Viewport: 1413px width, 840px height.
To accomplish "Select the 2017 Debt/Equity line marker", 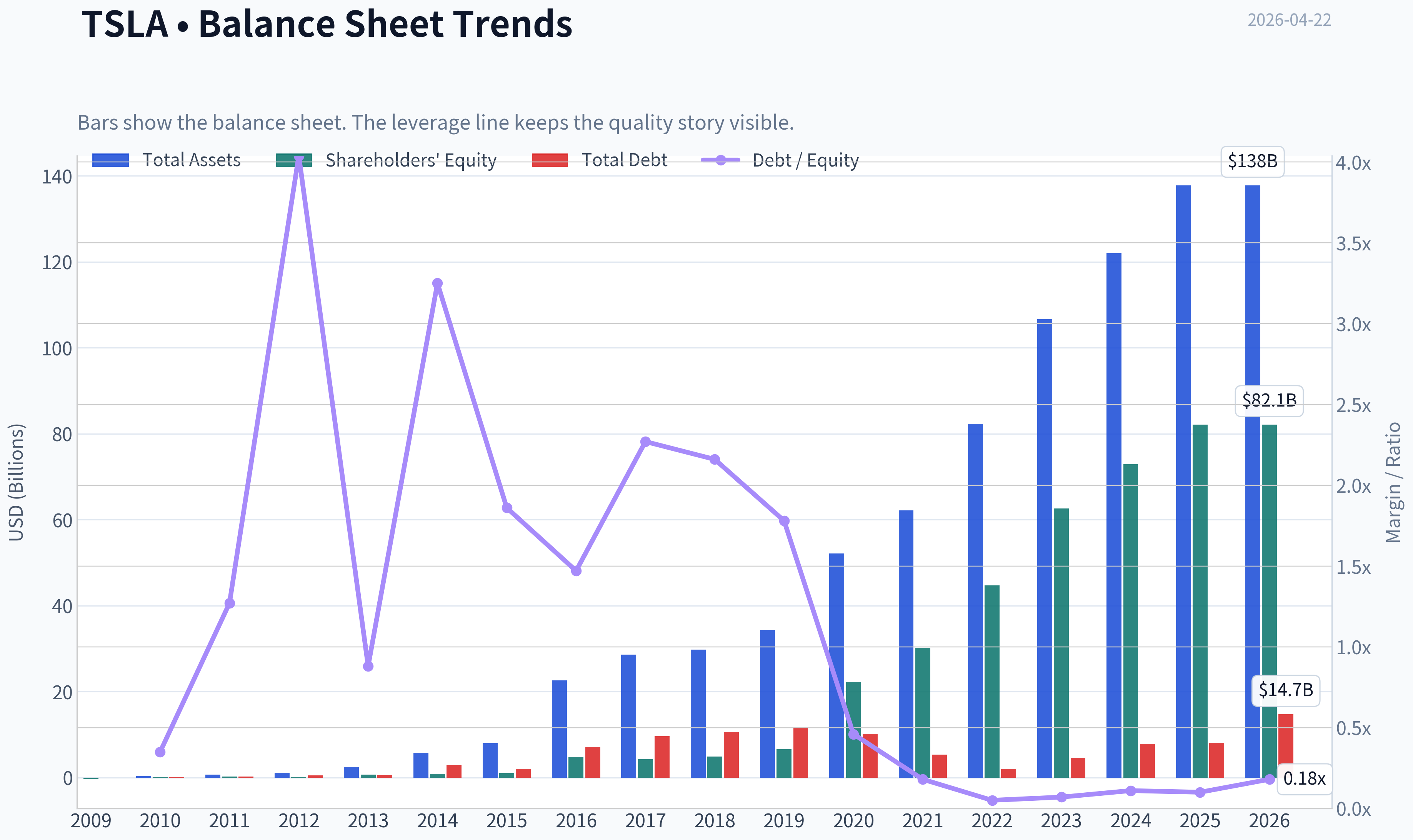I will click(646, 442).
